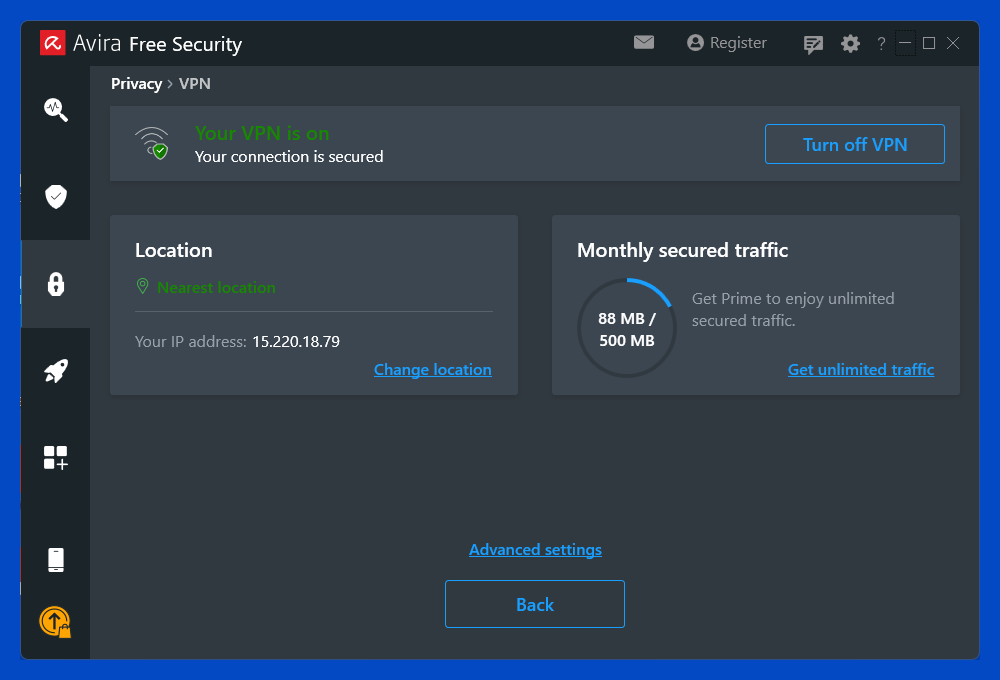Open the add-apps grid sidebar icon
The image size is (1000, 680).
(x=55, y=457)
